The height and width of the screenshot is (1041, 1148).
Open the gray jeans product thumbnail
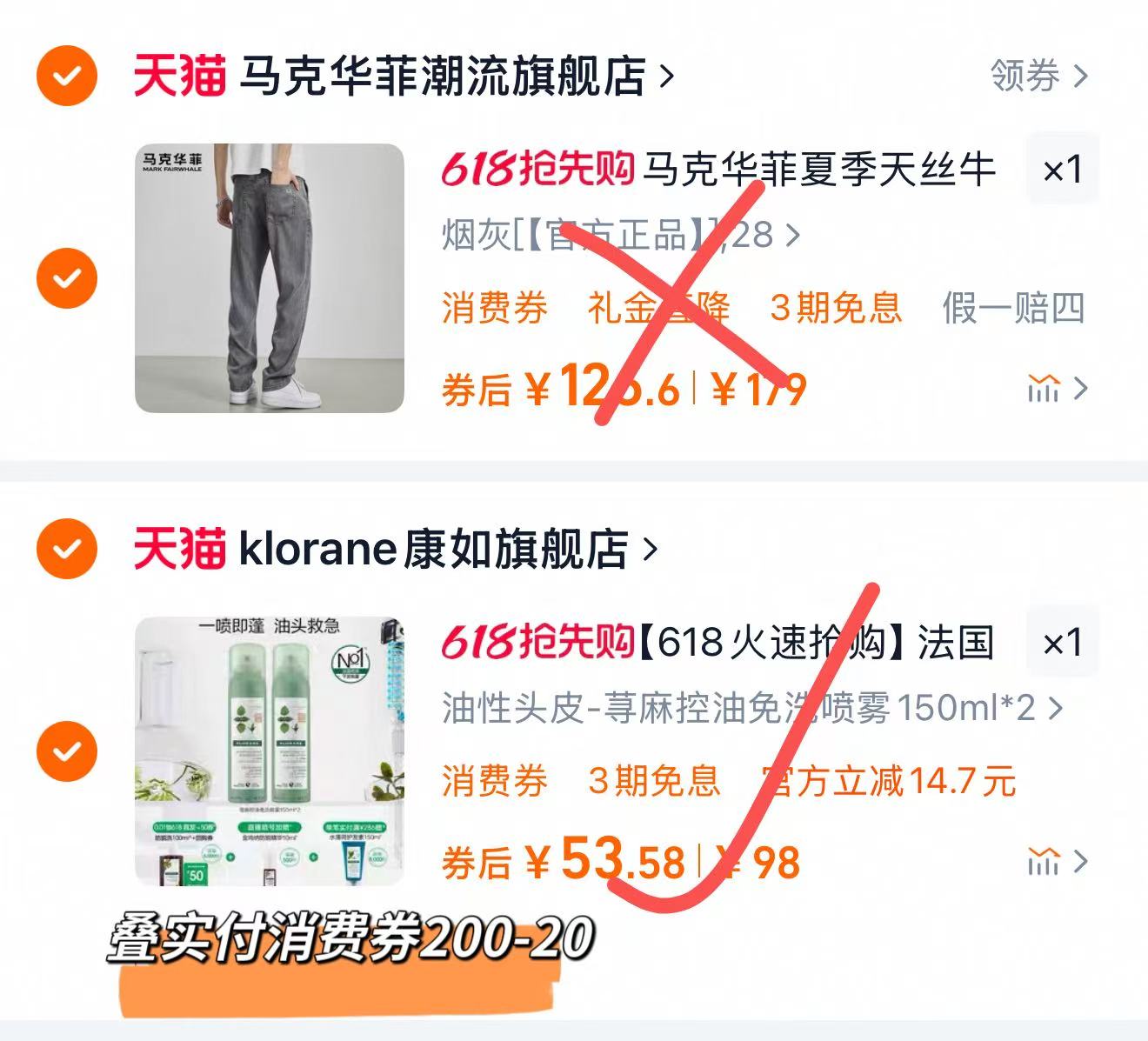(270, 278)
